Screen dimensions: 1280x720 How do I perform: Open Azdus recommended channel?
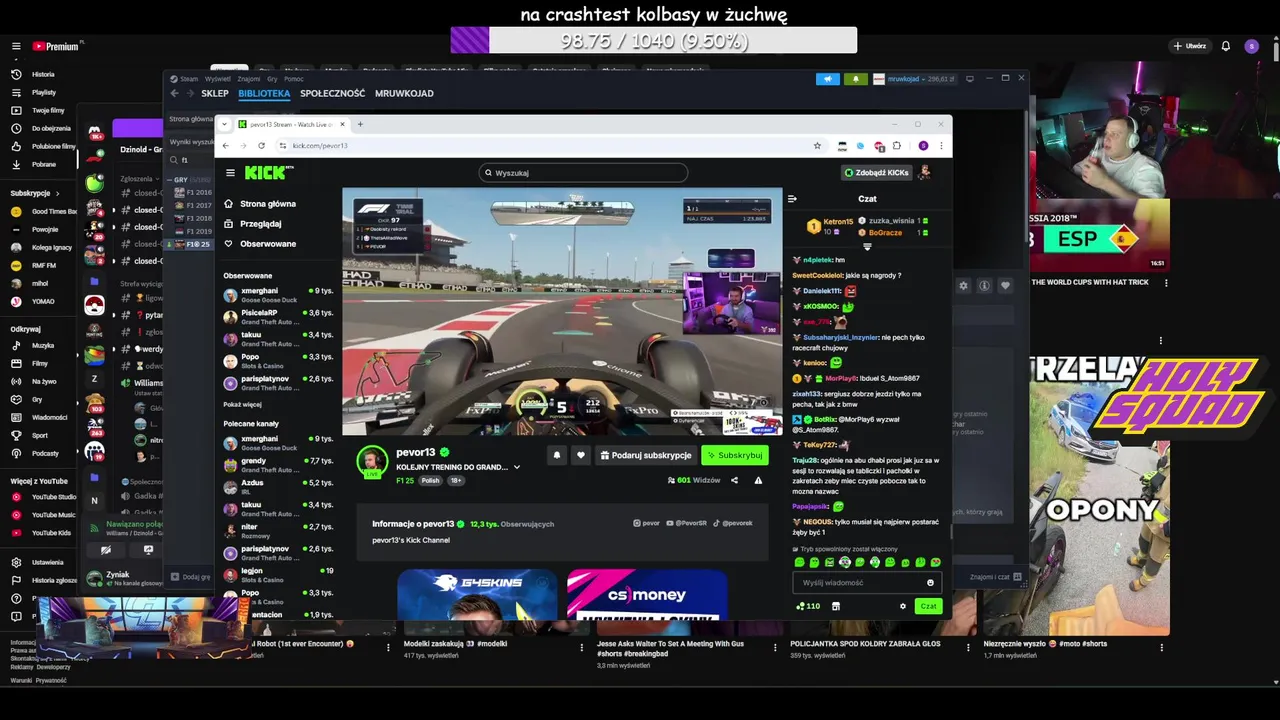click(278, 487)
